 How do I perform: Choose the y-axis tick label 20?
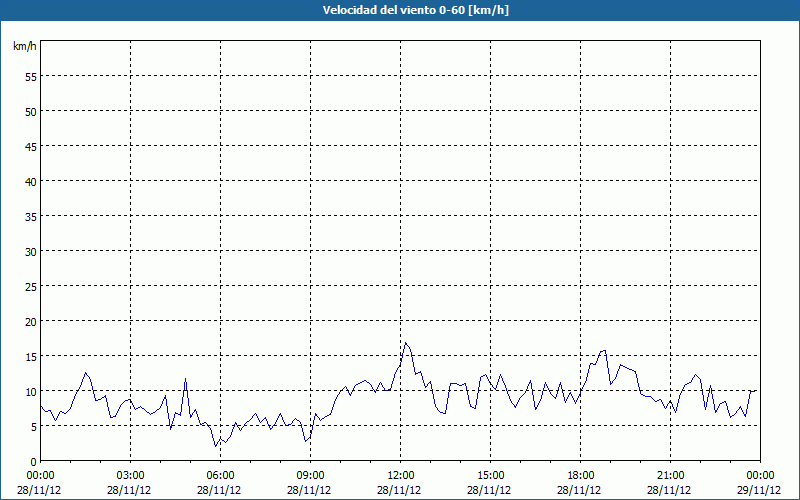point(31,321)
